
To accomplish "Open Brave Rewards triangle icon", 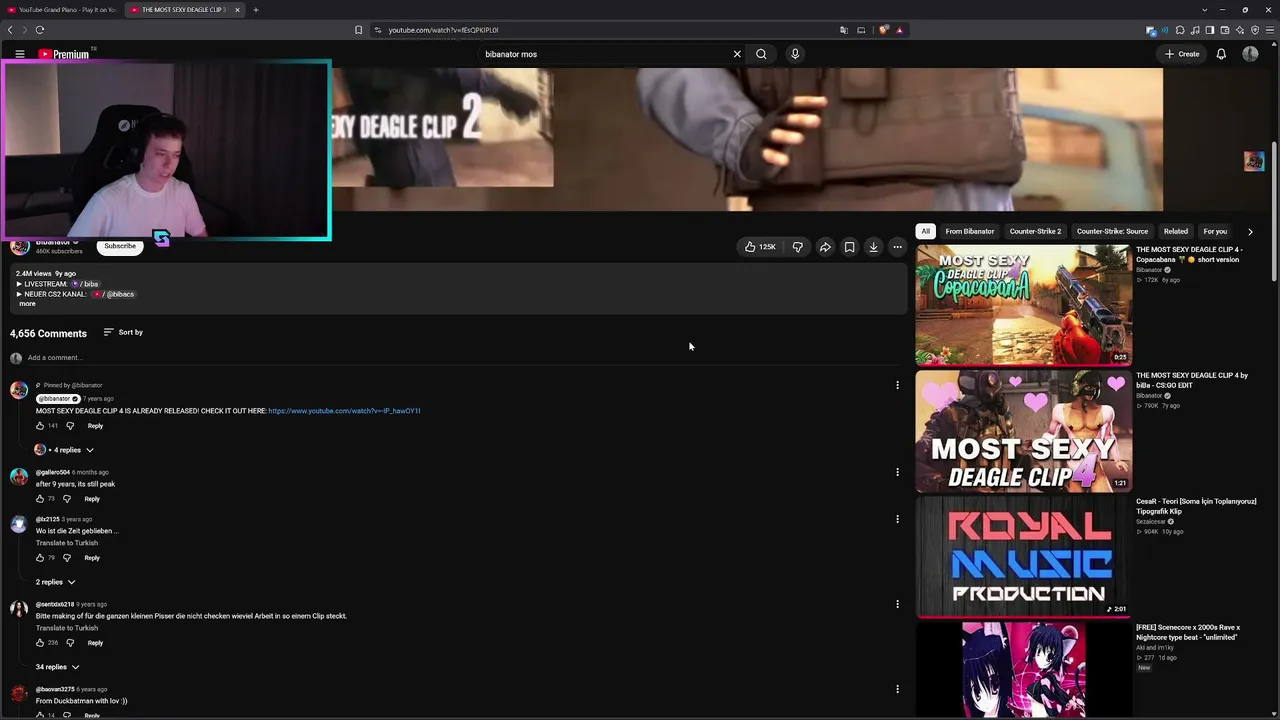I will pos(899,30).
